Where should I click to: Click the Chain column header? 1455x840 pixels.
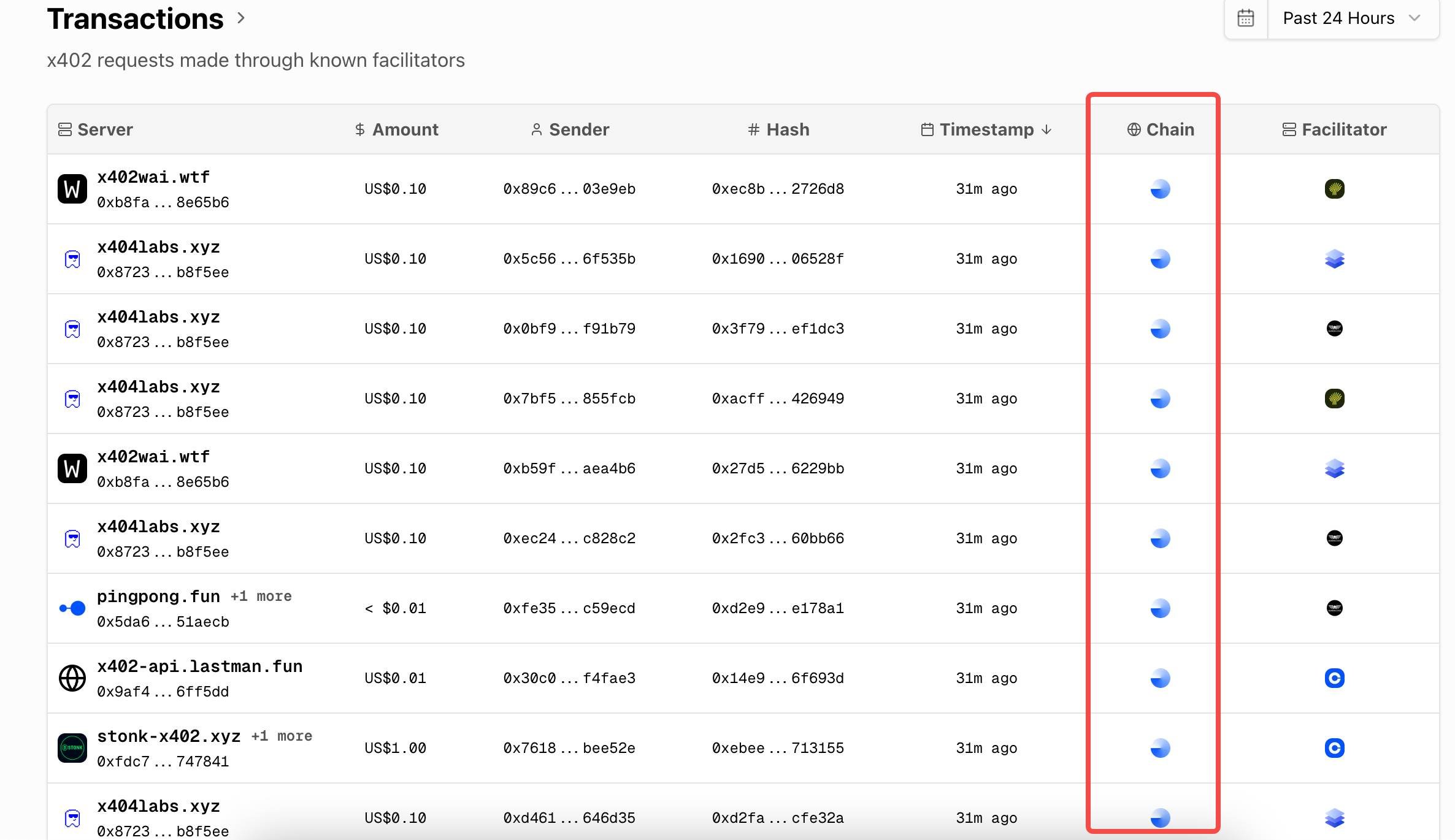click(1161, 129)
